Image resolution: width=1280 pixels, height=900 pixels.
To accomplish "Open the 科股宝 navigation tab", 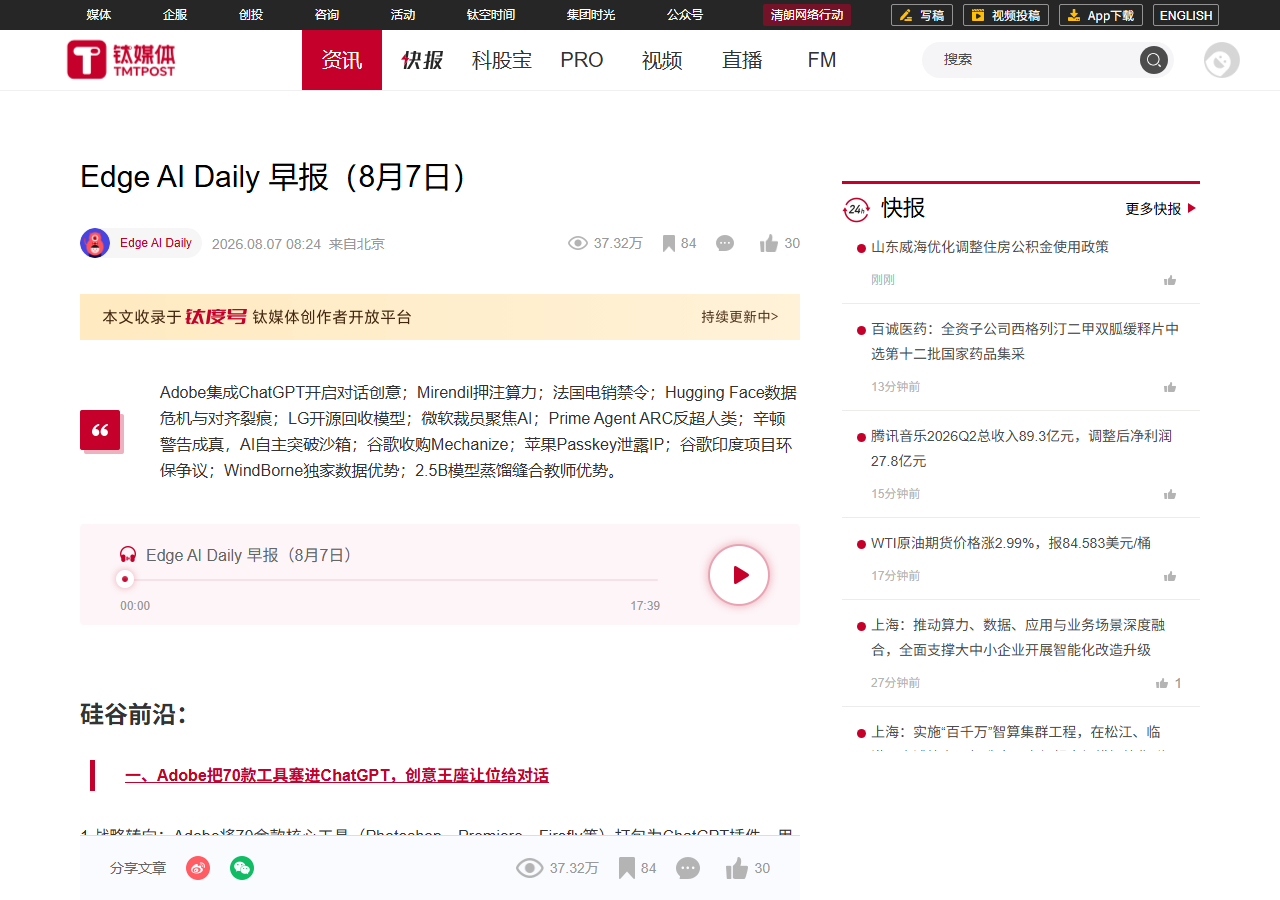I will coord(502,60).
